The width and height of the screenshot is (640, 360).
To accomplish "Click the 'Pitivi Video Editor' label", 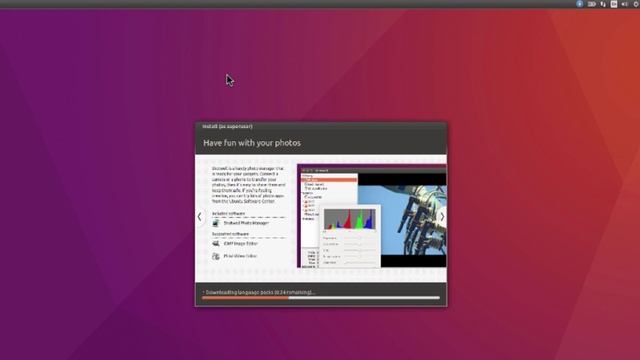I will click(240, 256).
